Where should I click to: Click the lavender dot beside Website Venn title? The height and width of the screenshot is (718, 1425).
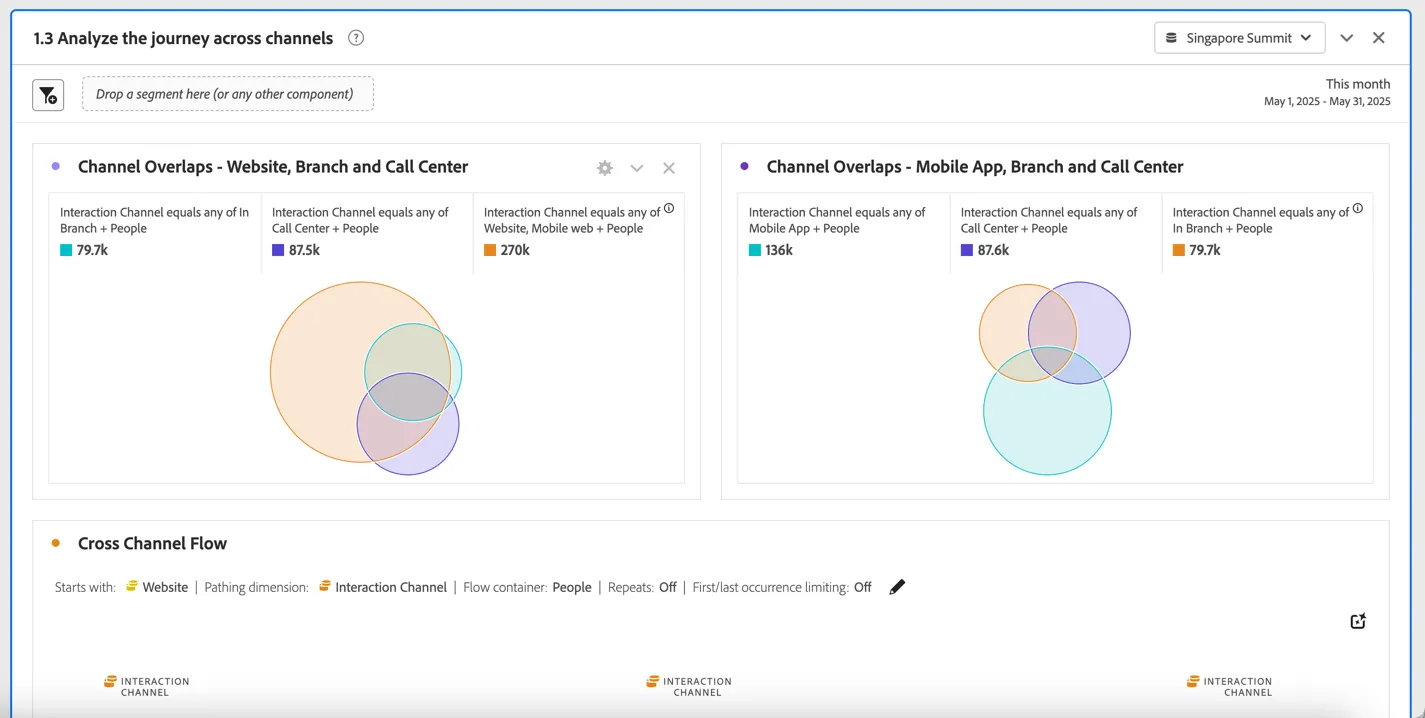55,167
